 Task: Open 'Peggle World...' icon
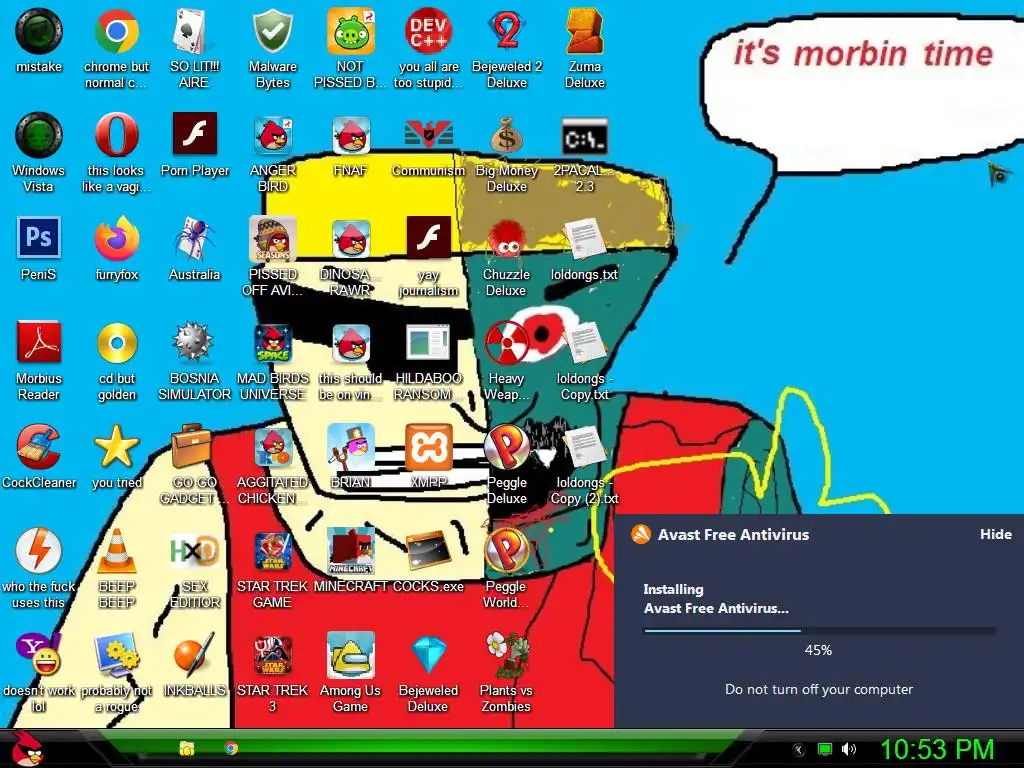[506, 551]
